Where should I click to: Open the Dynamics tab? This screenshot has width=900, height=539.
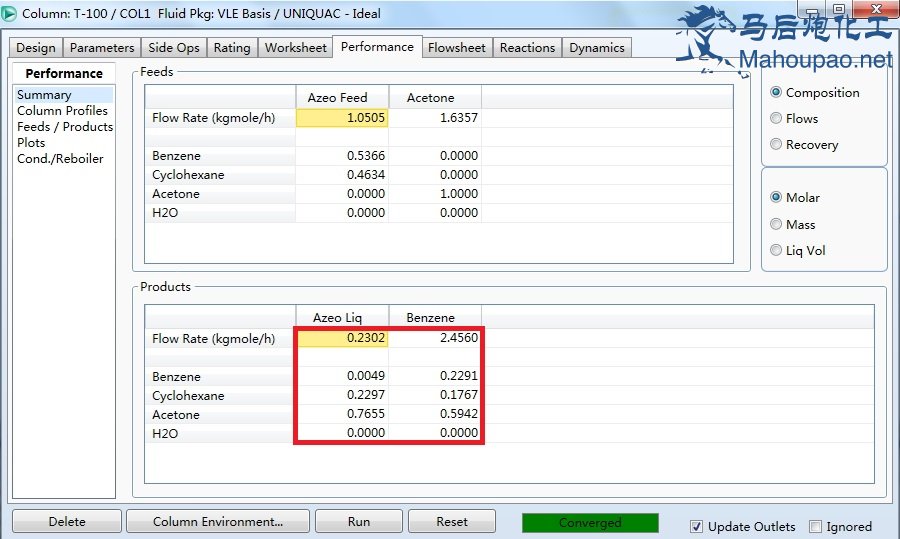pyautogui.click(x=597, y=48)
